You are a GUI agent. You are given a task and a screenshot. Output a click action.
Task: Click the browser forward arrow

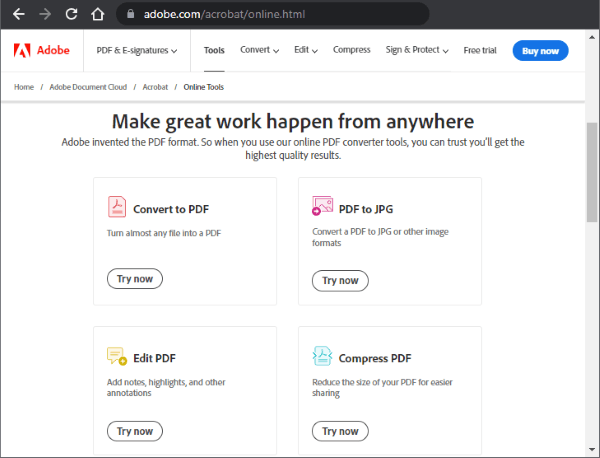click(x=45, y=14)
